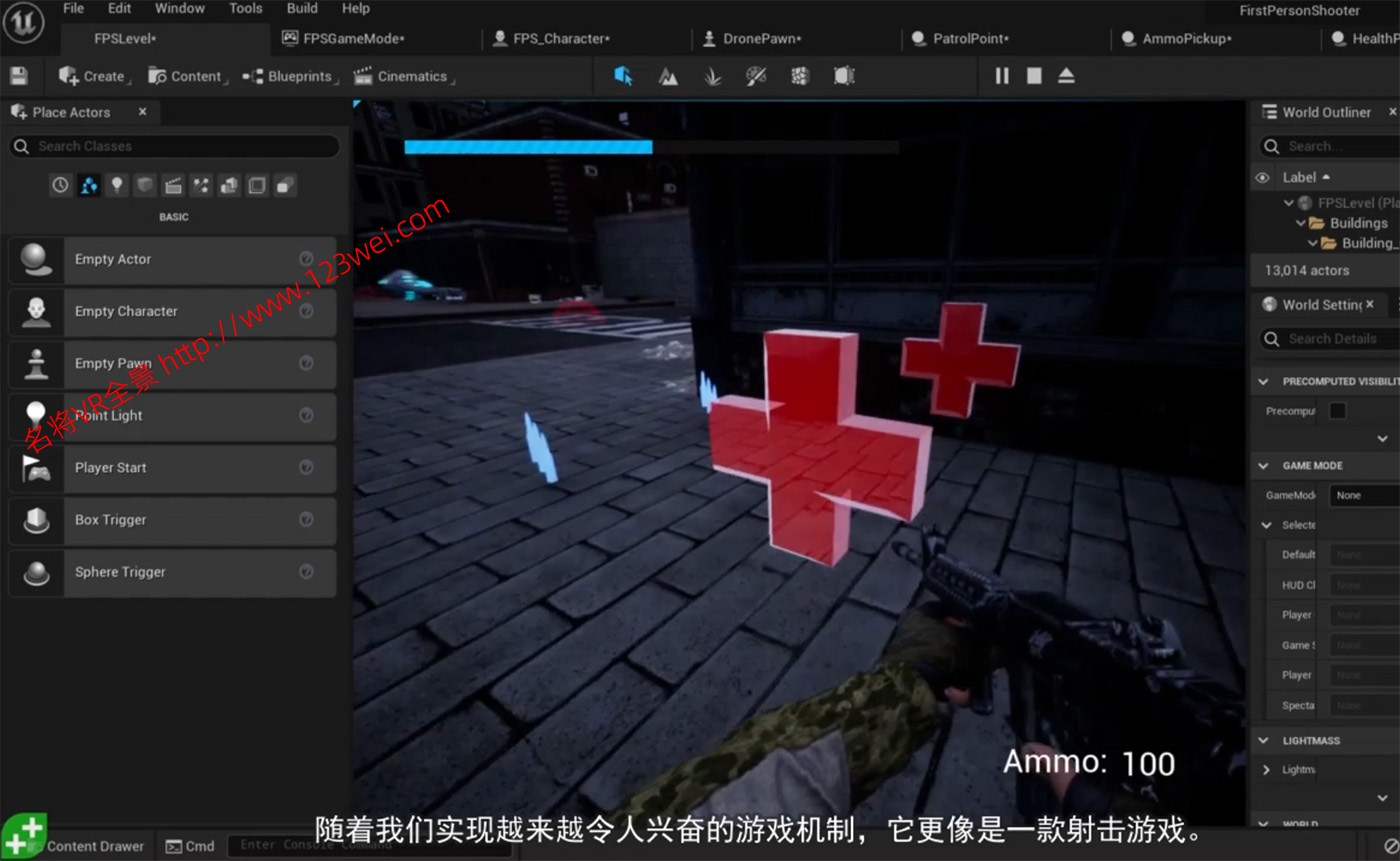Screen dimensions: 1400x861
Task: Select the Visual Effects category icon
Action: pyautogui.click(x=199, y=184)
